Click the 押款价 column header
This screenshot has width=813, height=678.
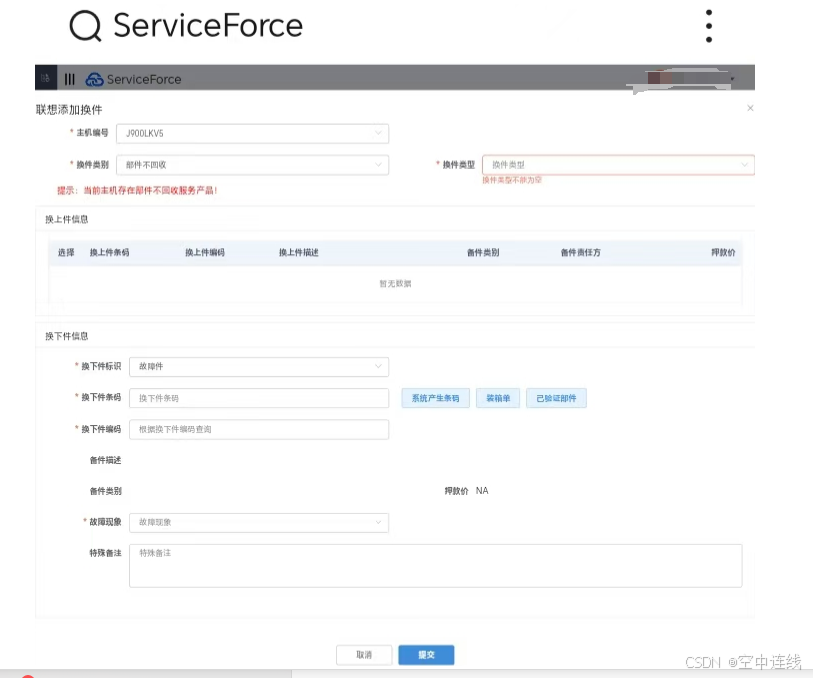(723, 252)
